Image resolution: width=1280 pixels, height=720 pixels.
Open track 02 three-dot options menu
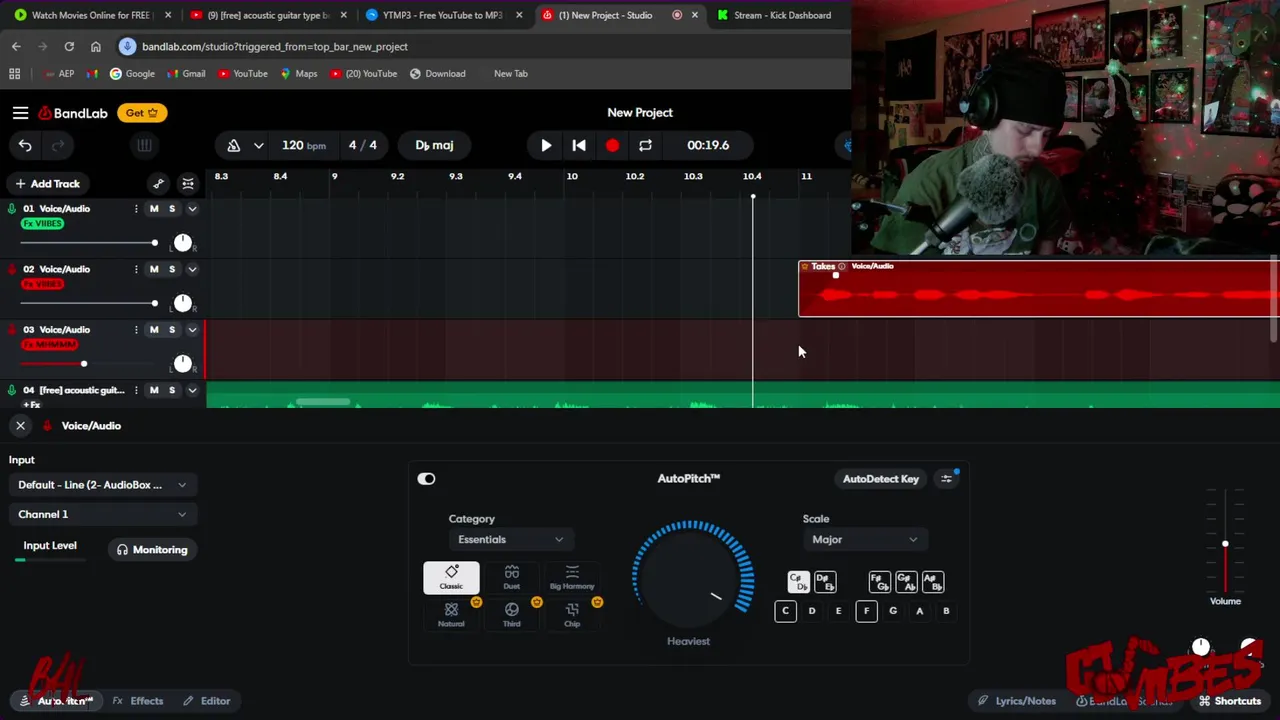(x=136, y=269)
